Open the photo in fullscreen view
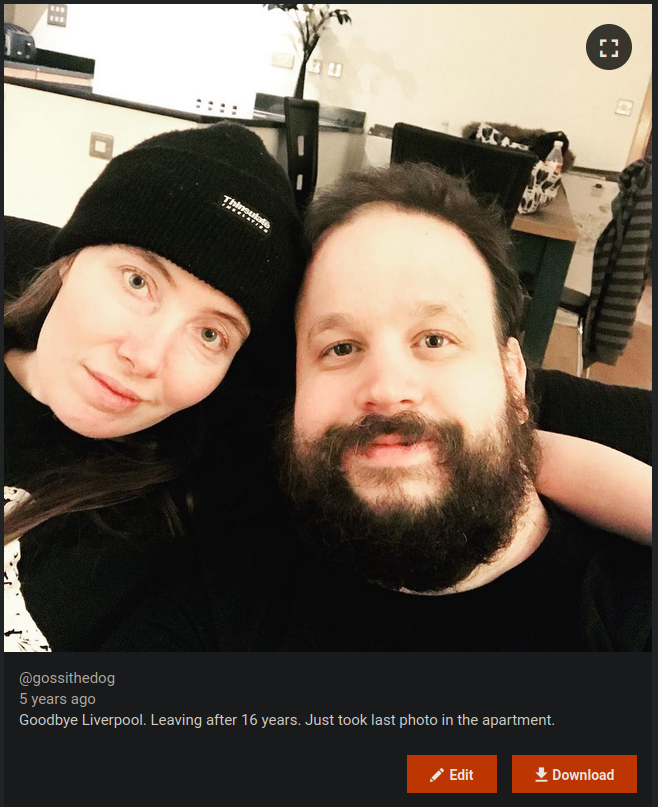The height and width of the screenshot is (807, 658). point(609,47)
